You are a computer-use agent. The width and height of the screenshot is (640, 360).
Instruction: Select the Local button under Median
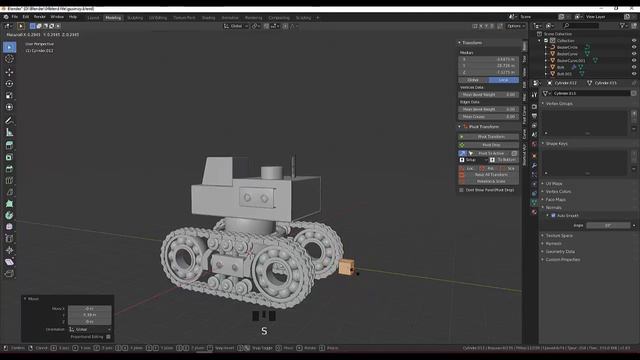coord(504,80)
